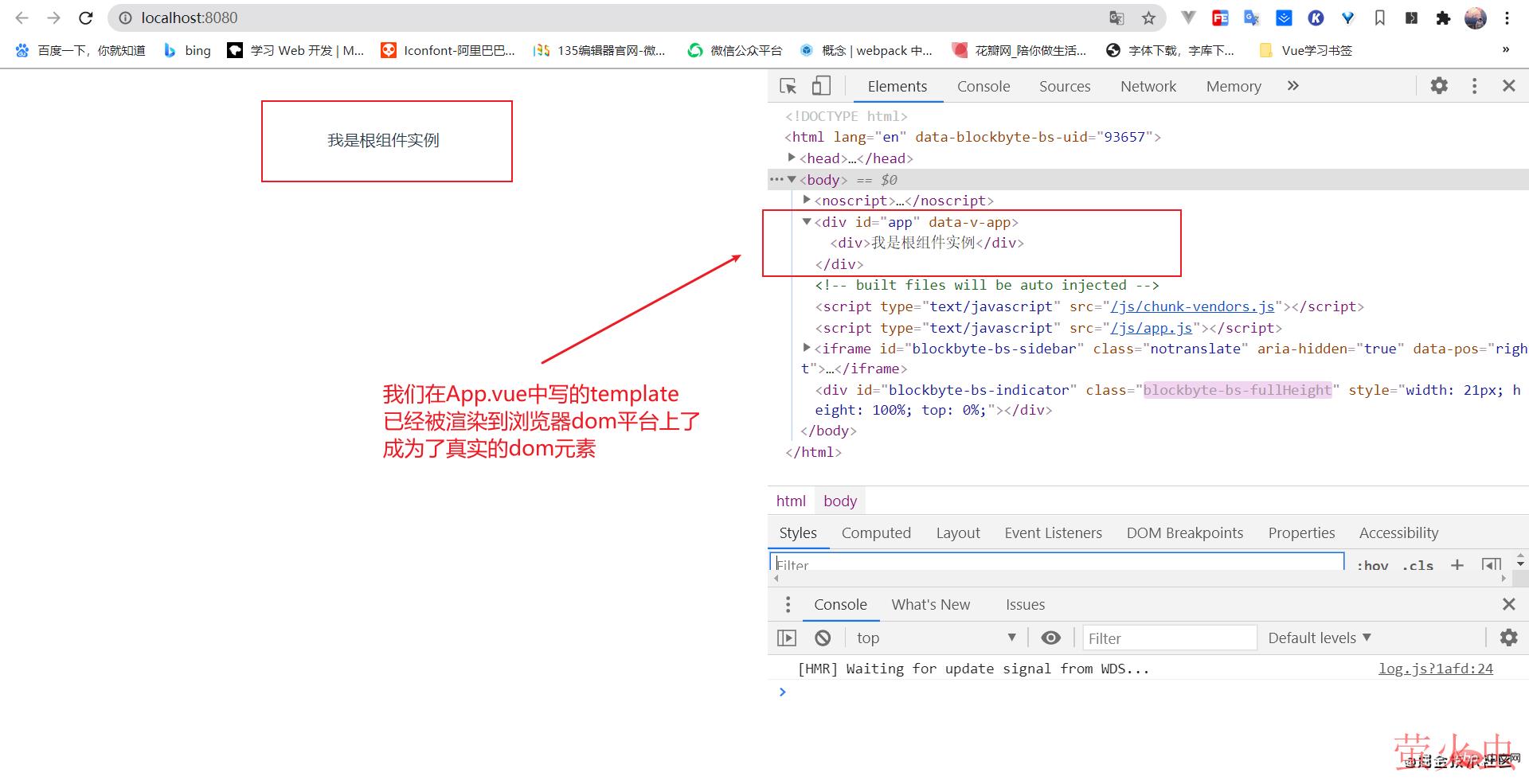Screen dimensions: 1529x784
Task: Open the /js/chunk-vendors.js script link
Action: 1192,306
